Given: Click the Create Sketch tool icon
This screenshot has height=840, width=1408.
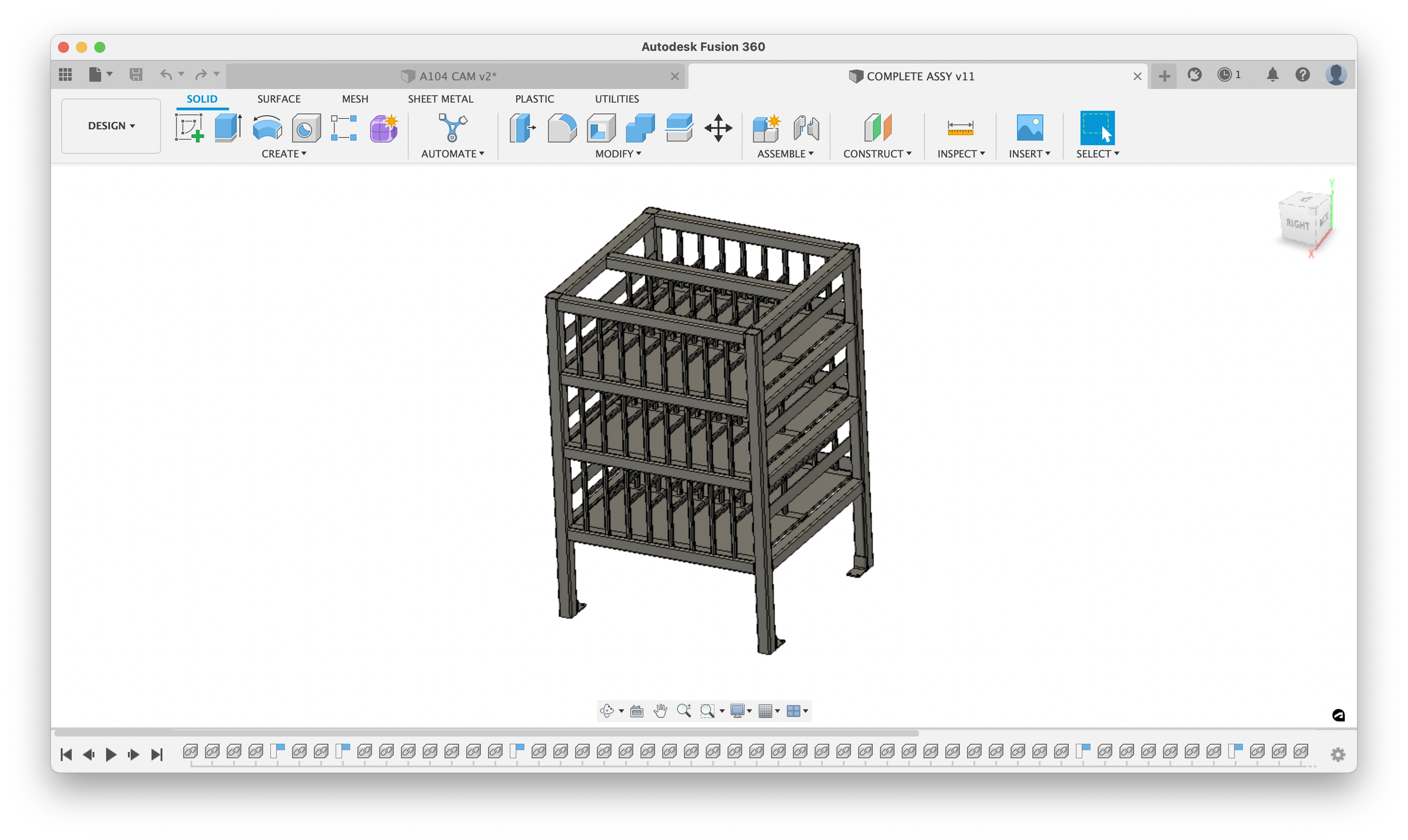Looking at the screenshot, I should click(x=189, y=127).
